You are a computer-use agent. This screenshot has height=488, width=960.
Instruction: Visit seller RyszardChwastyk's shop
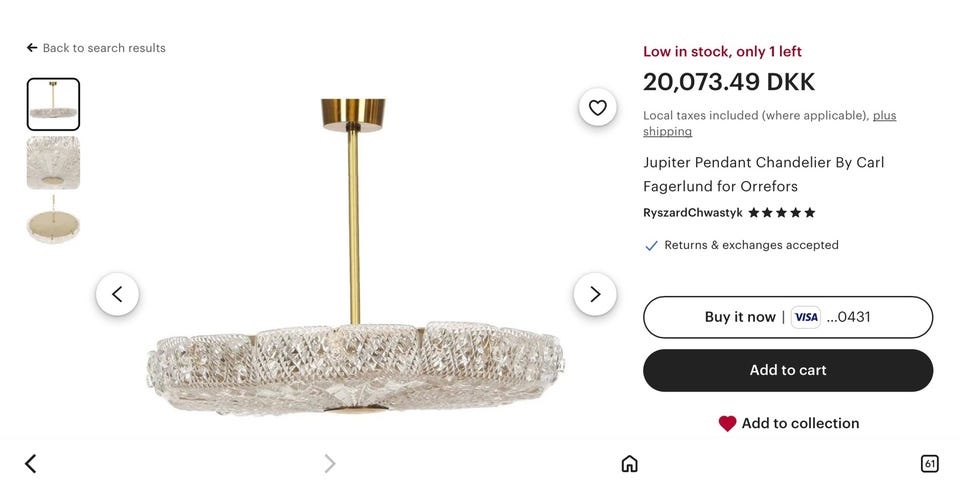pyautogui.click(x=692, y=213)
